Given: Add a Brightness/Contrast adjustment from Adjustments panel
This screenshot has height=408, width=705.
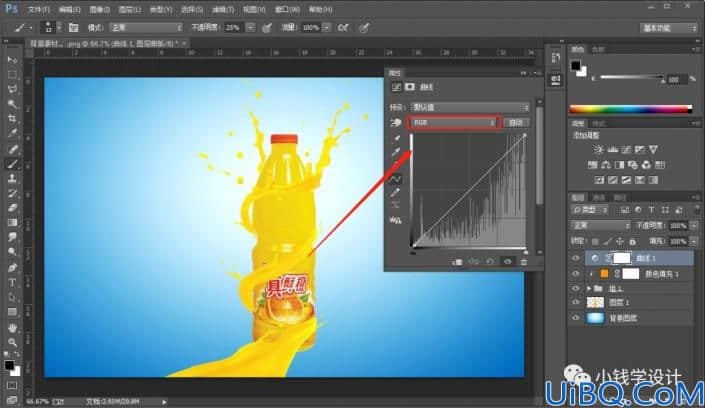Looking at the screenshot, I should (x=598, y=149).
